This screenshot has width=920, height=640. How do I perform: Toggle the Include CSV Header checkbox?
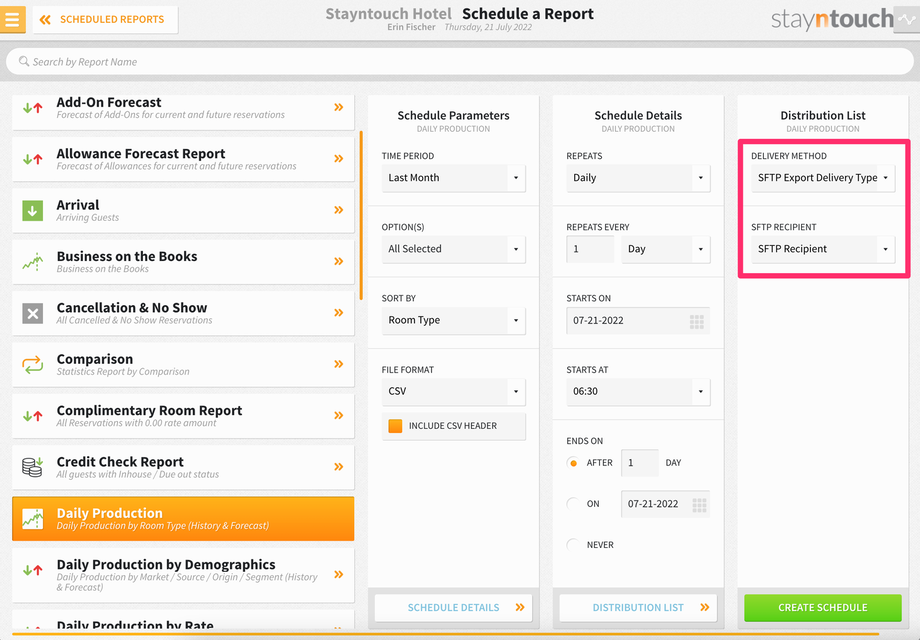[395, 426]
